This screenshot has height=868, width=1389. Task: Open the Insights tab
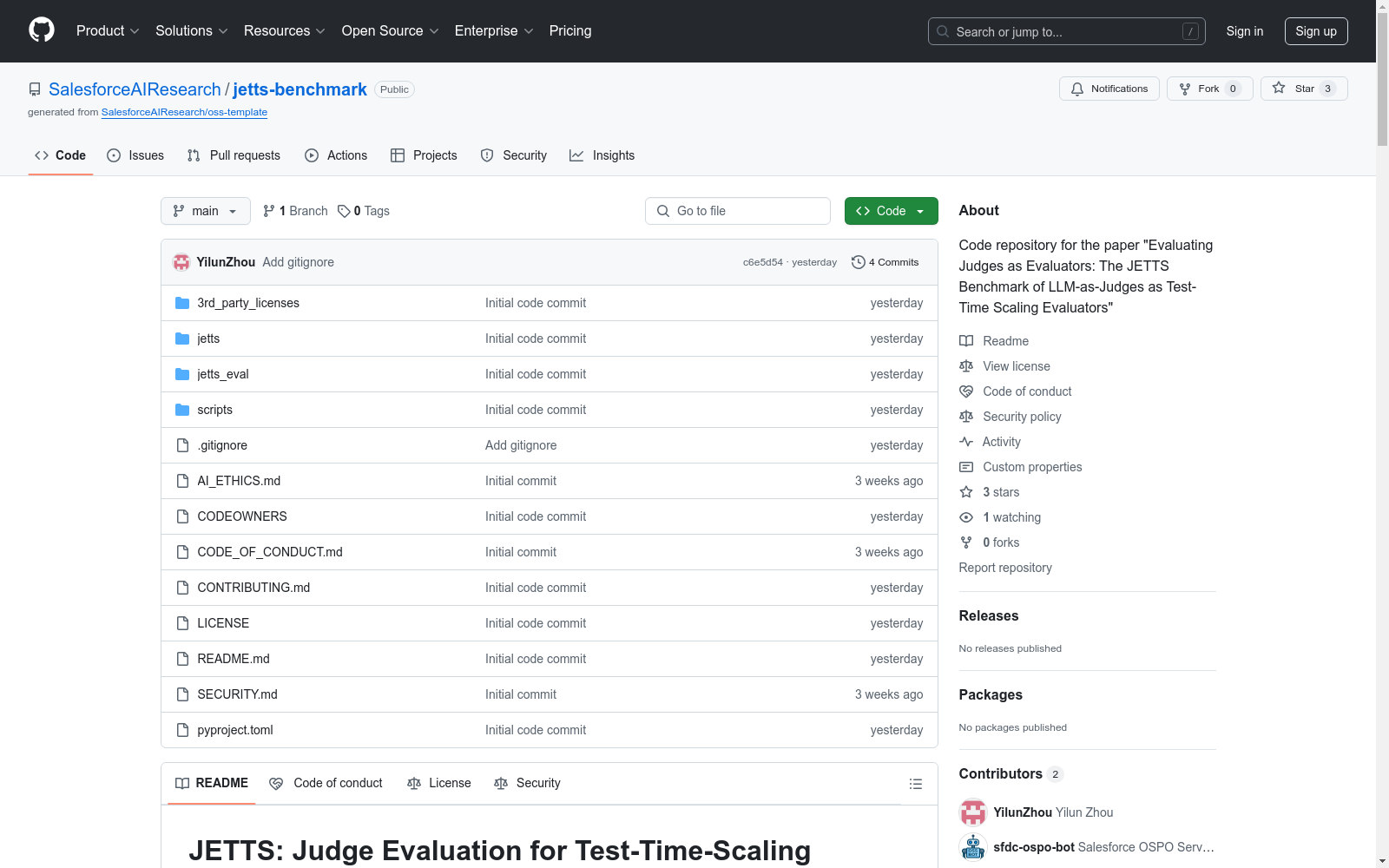(602, 155)
